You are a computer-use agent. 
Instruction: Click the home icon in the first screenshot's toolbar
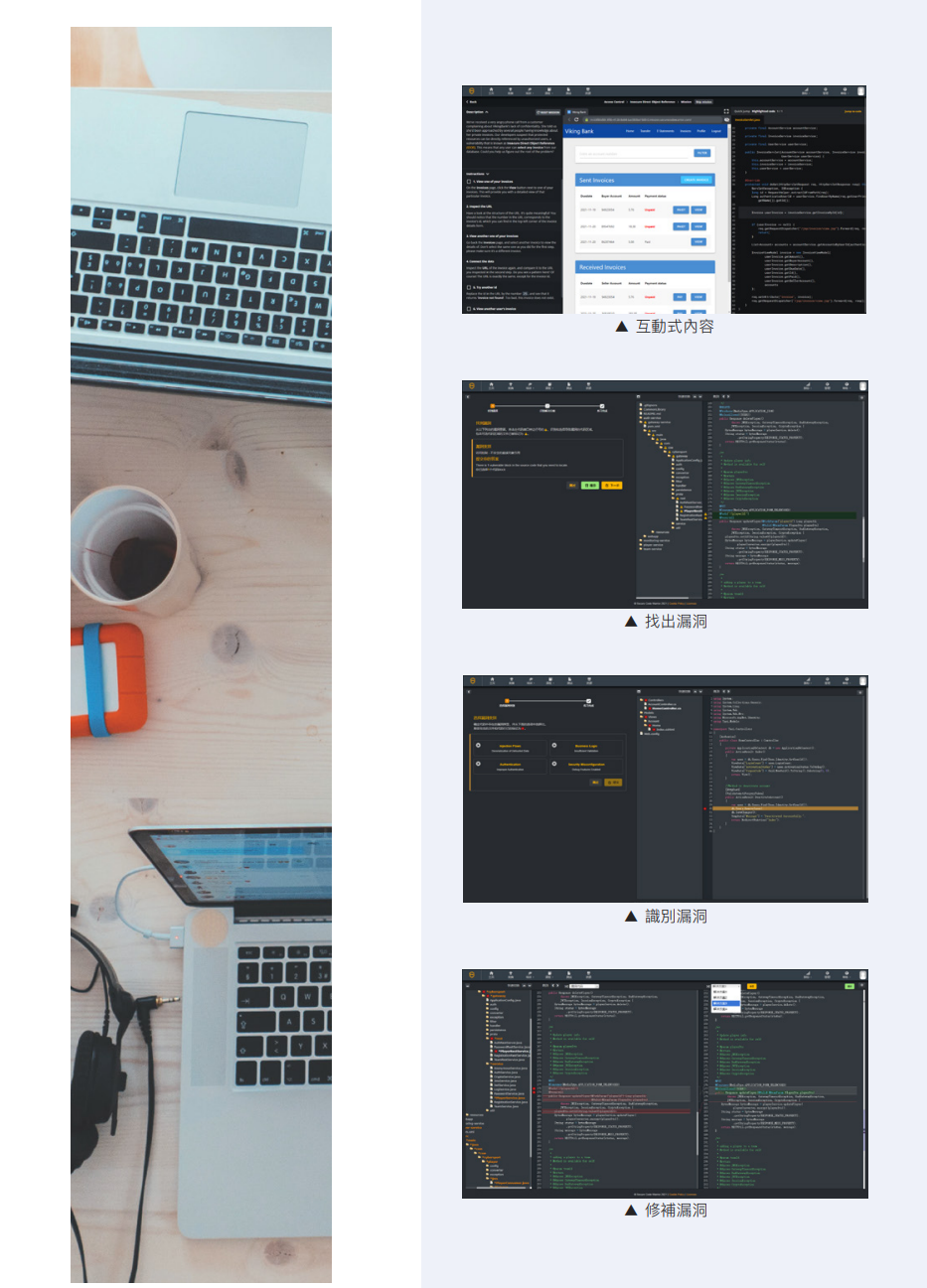[491, 91]
